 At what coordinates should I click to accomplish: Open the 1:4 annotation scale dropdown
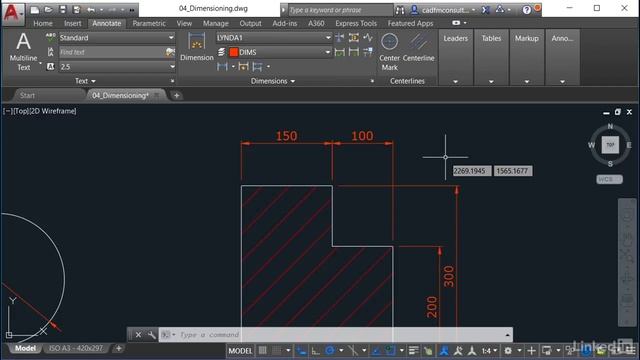tap(489, 351)
